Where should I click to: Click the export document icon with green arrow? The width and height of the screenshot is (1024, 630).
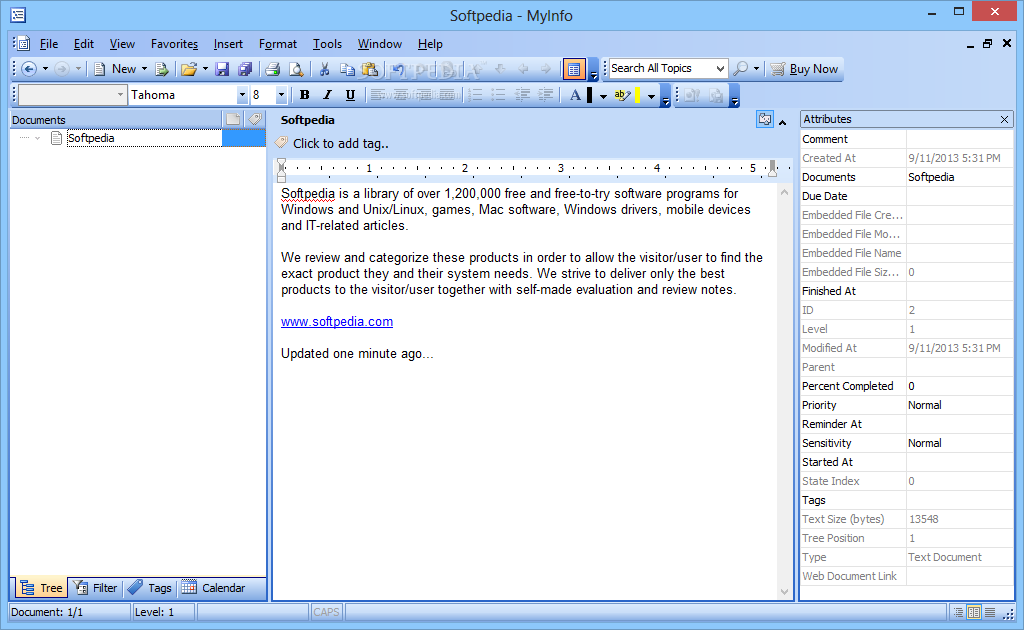point(162,69)
